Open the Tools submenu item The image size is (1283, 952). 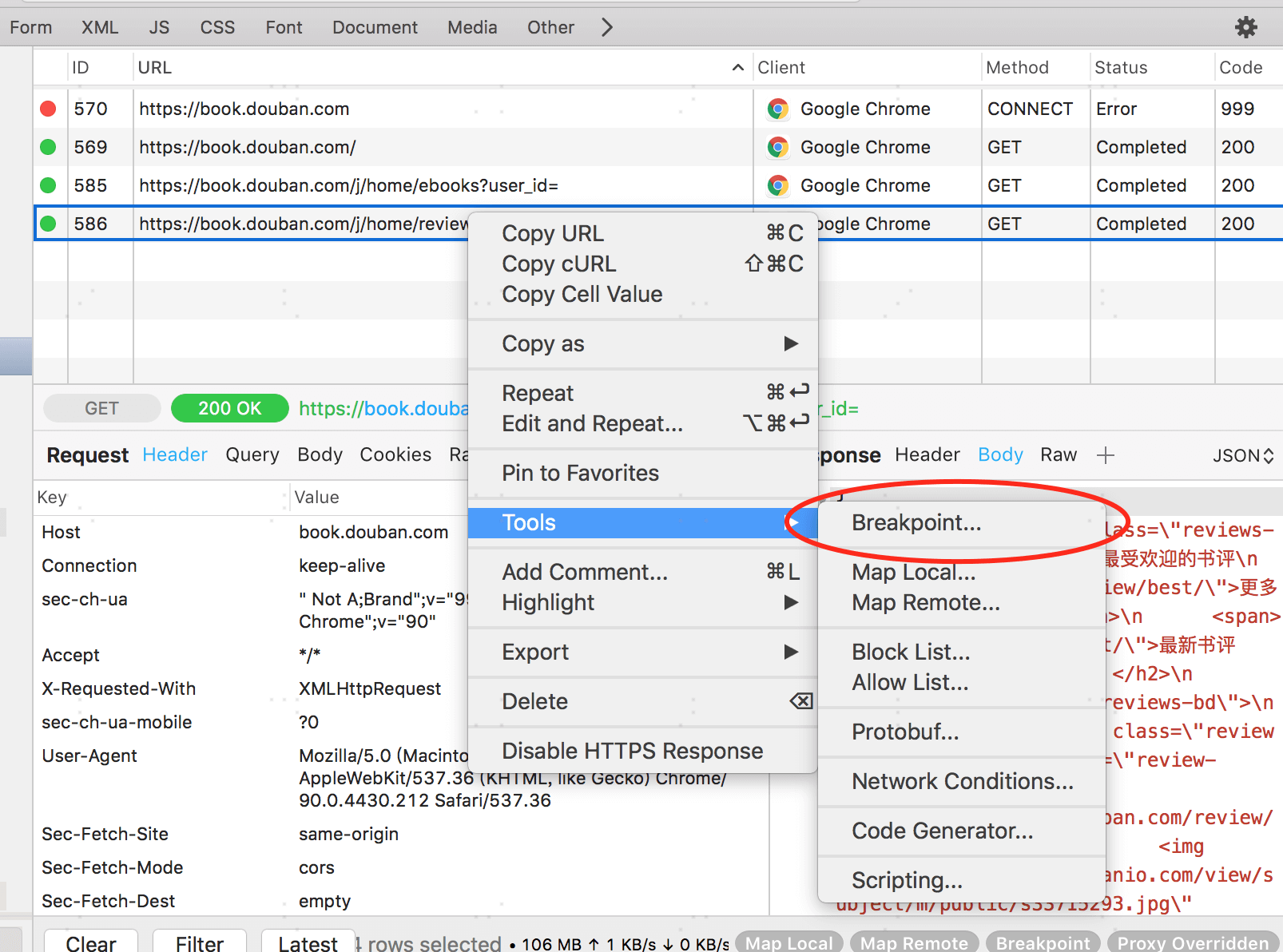[x=642, y=522]
